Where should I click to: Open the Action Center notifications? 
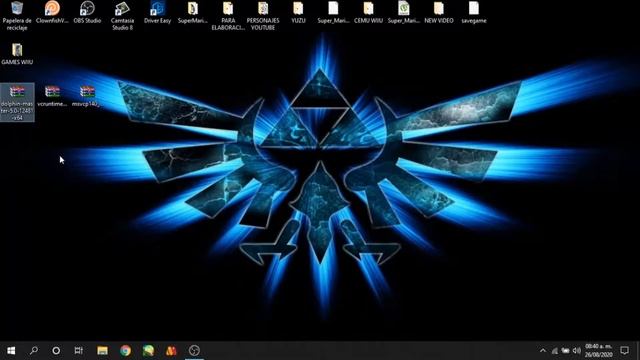[624, 351]
